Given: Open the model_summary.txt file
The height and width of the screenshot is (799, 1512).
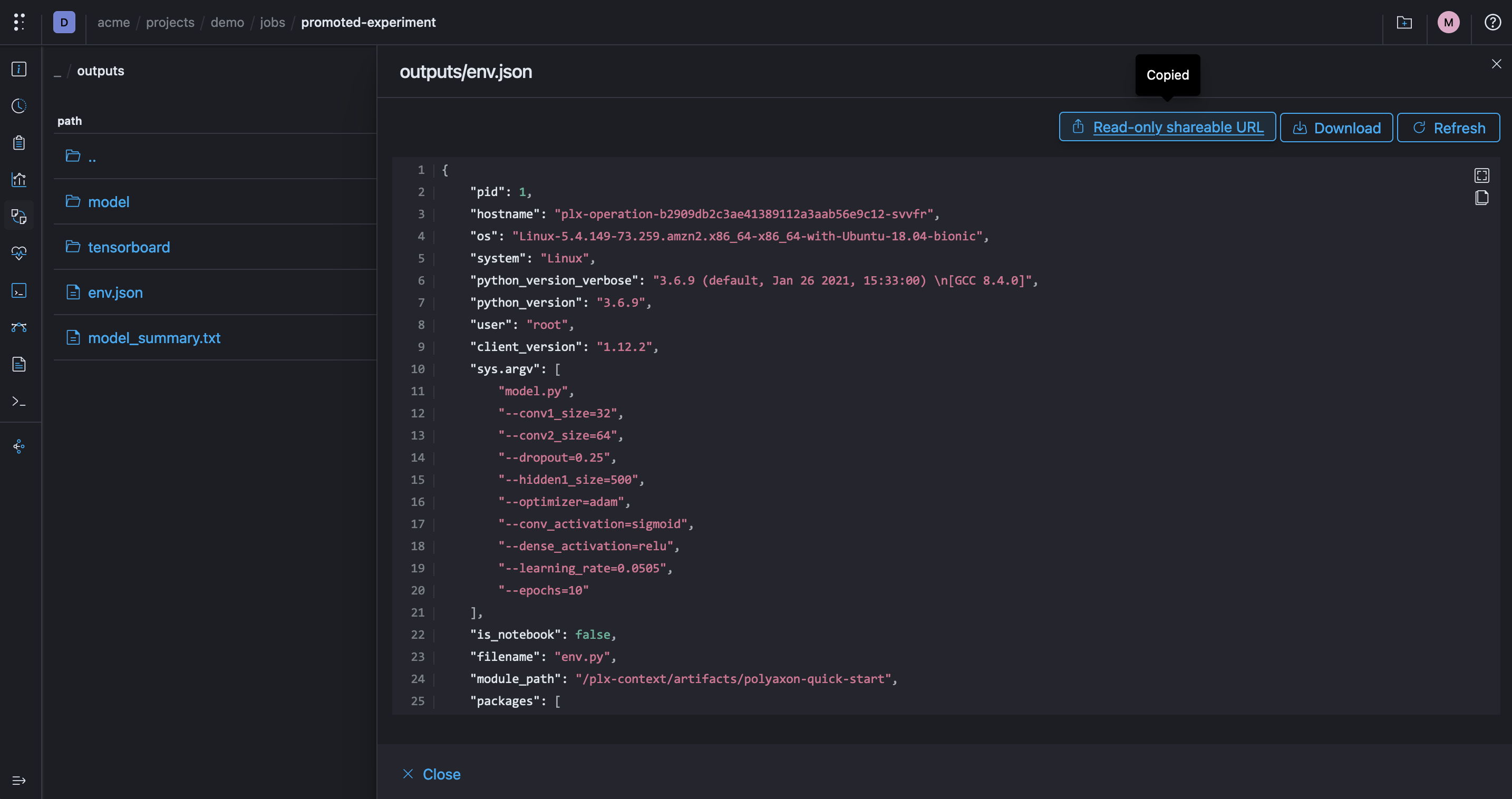Looking at the screenshot, I should point(154,337).
